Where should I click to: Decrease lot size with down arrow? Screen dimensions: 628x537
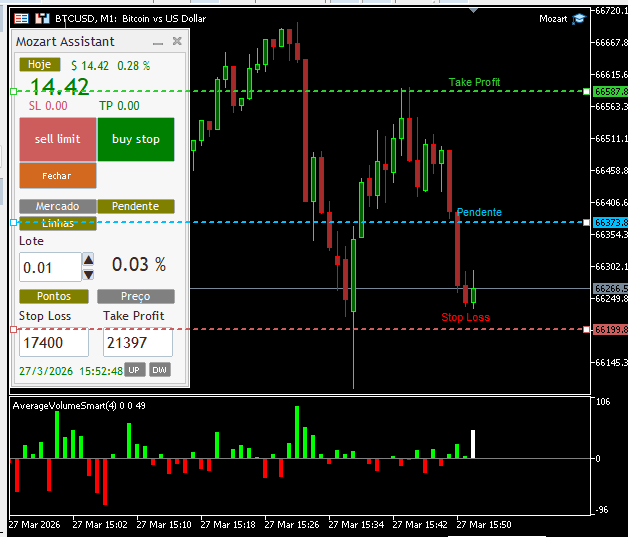click(88, 274)
